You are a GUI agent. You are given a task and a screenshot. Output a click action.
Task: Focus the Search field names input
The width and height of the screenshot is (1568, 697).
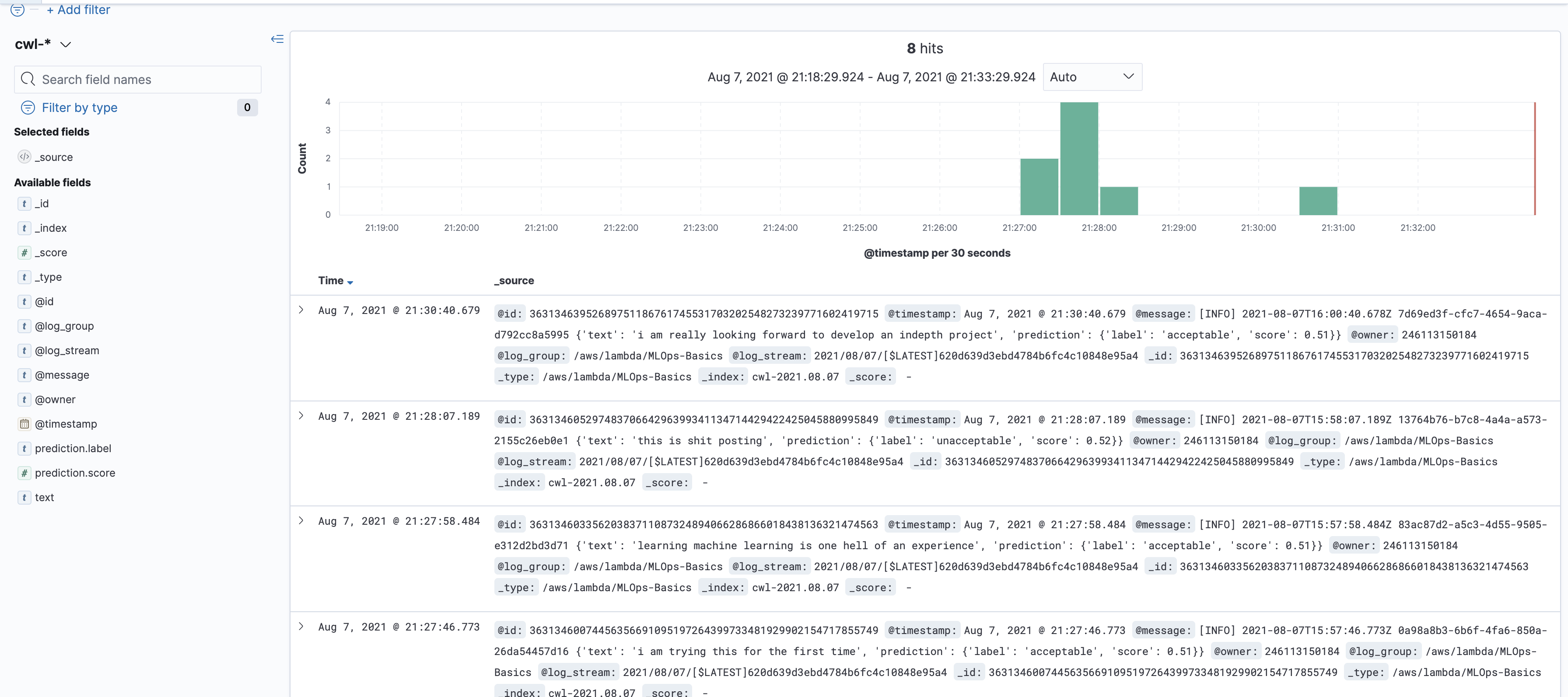[146, 79]
